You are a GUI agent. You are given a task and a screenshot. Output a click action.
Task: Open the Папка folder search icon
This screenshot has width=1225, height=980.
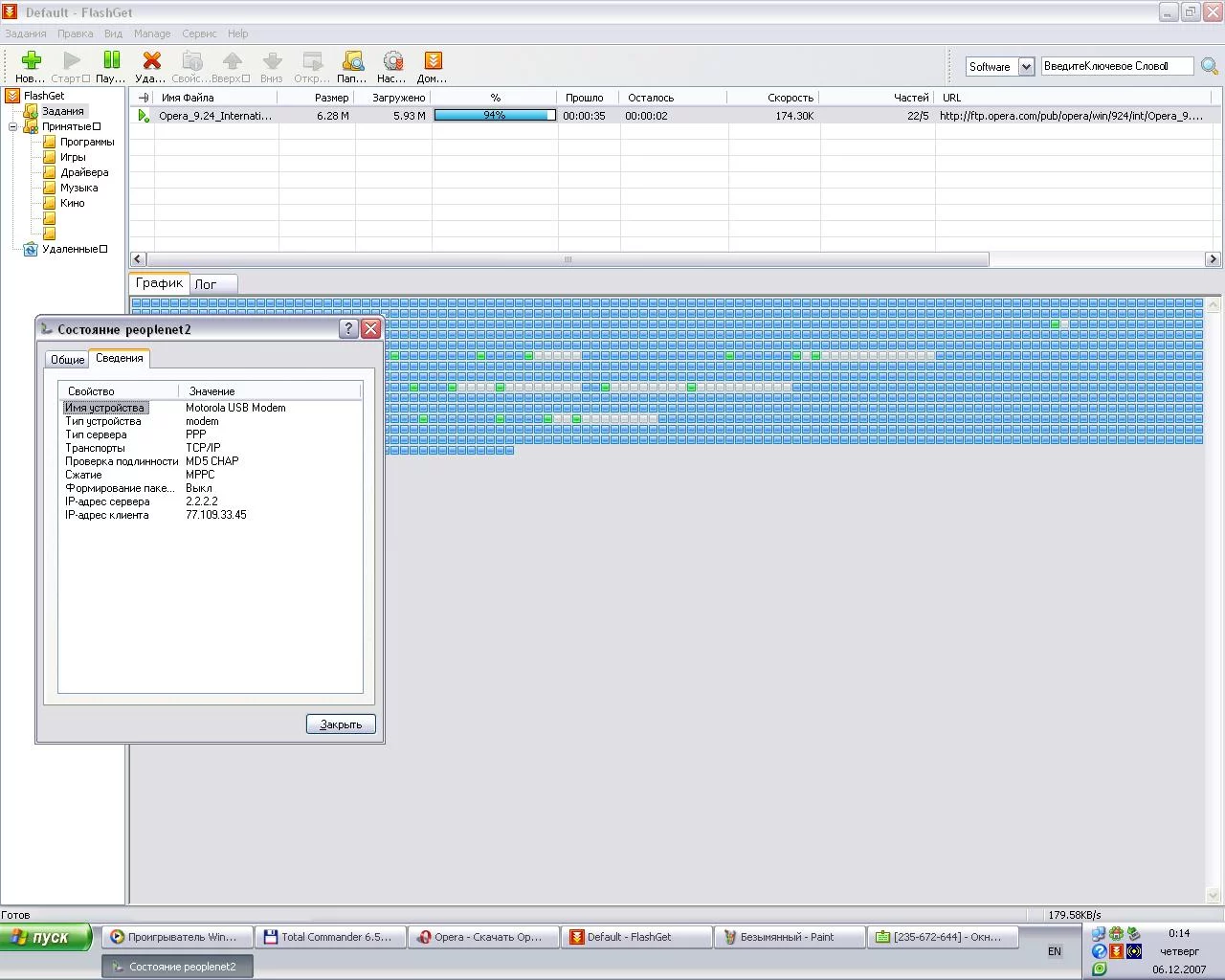click(x=352, y=61)
